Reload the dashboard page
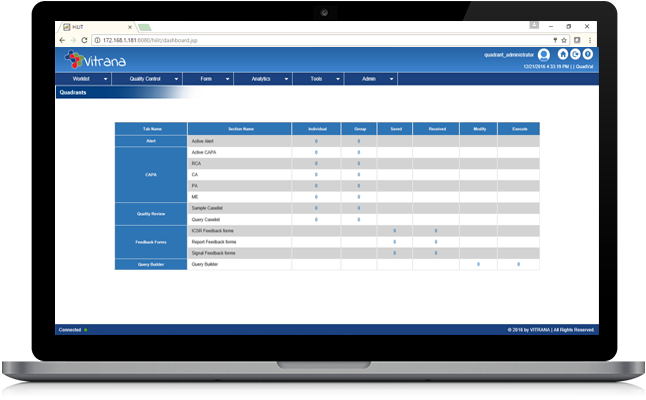The width and height of the screenshot is (646, 400). (x=84, y=39)
